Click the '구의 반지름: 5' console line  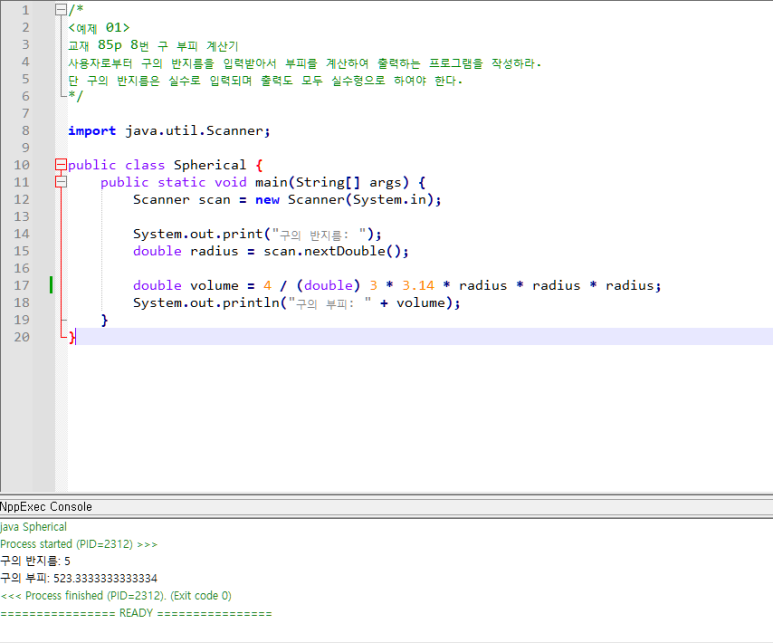coord(35,561)
